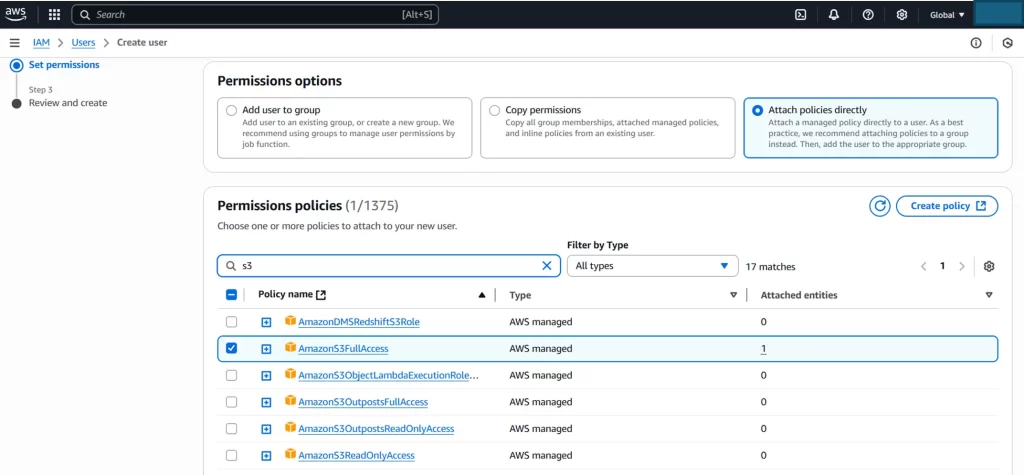Open attached entities count 1 link
Image resolution: width=1024 pixels, height=475 pixels.
tap(763, 349)
